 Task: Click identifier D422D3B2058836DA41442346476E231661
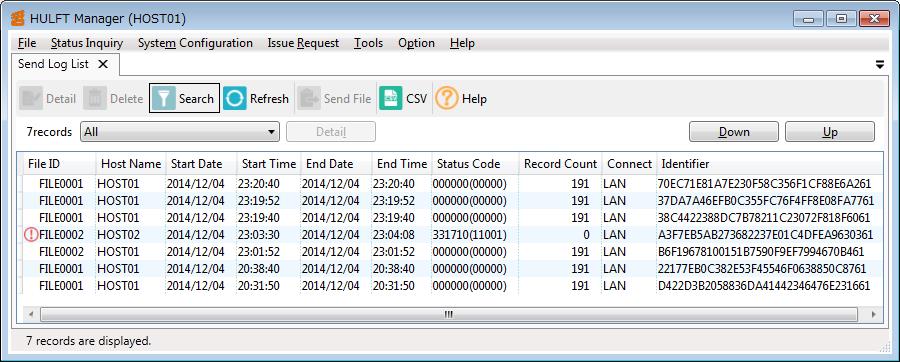coord(765,285)
